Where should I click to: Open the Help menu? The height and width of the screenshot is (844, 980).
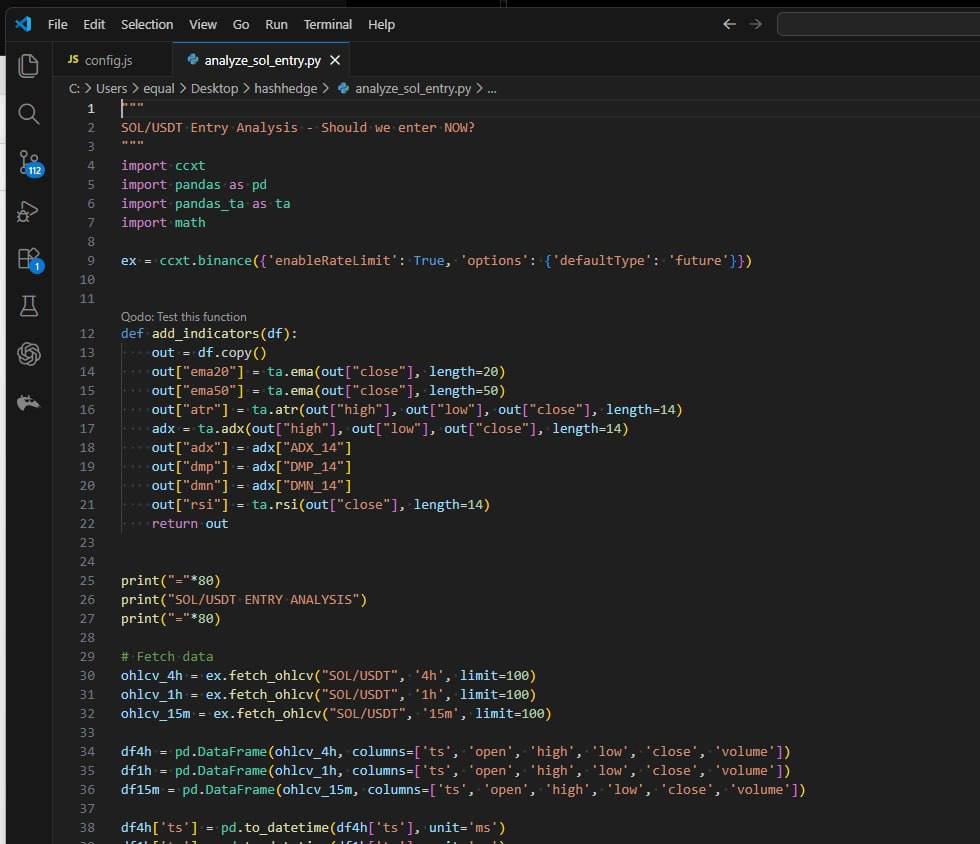(x=381, y=24)
